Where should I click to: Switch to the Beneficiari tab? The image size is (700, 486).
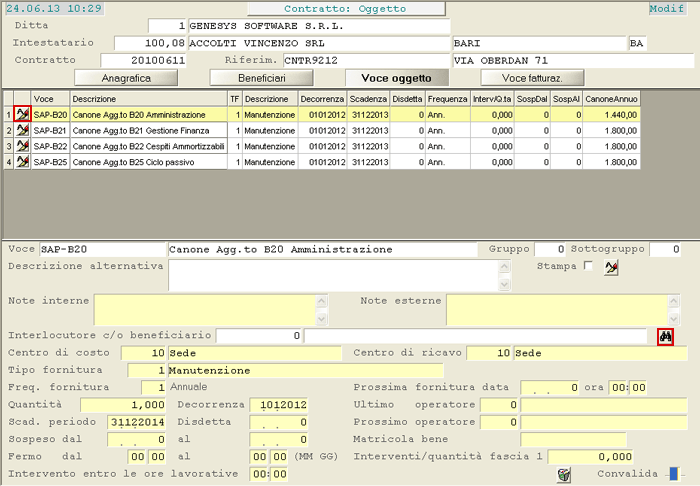262,78
